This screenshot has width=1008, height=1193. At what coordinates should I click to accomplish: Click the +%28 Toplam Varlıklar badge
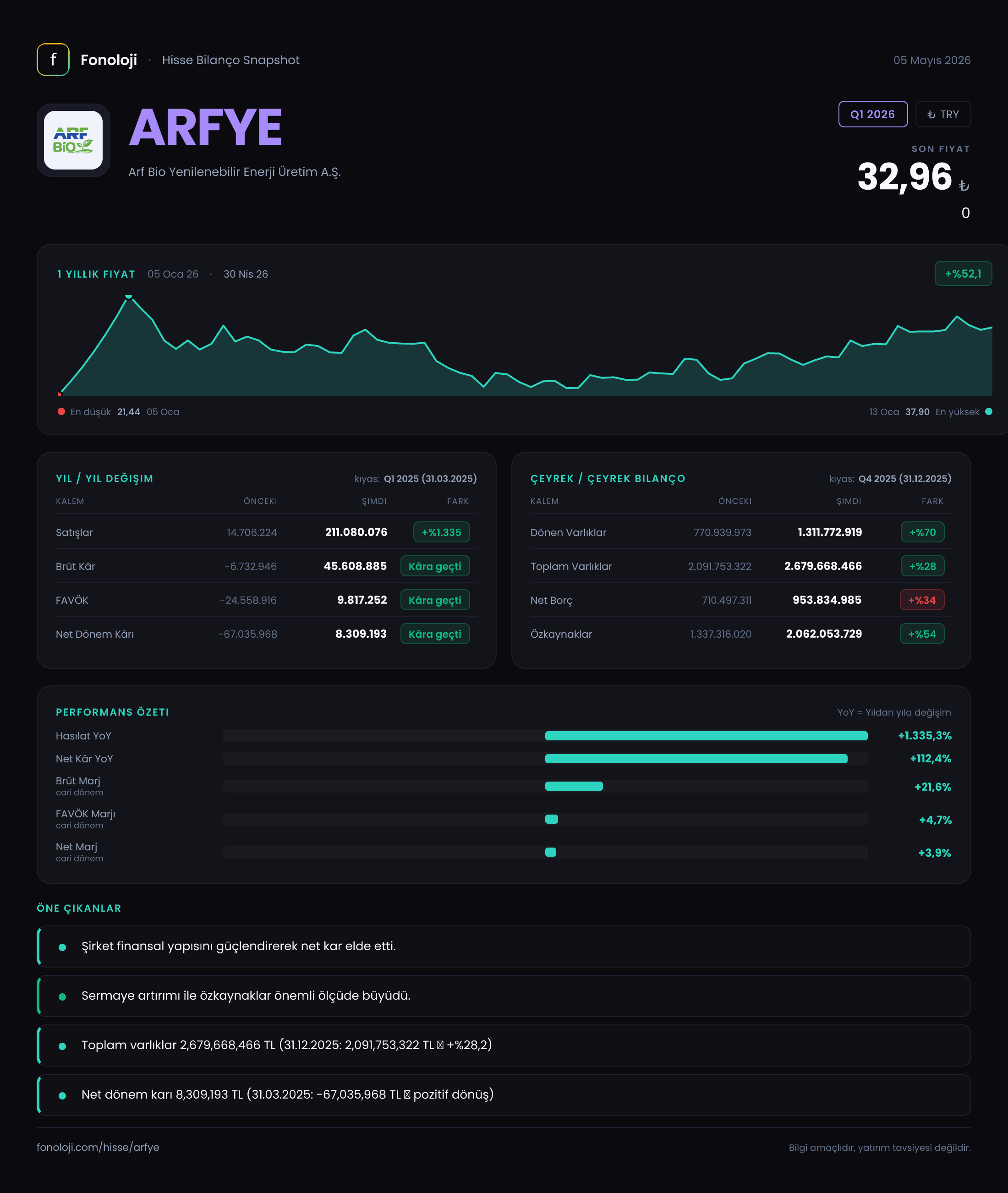click(x=922, y=566)
